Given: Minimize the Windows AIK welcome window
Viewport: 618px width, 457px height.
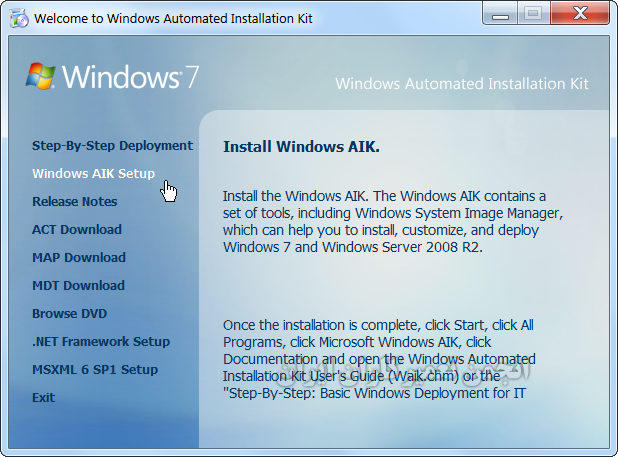Looking at the screenshot, I should pos(500,14).
